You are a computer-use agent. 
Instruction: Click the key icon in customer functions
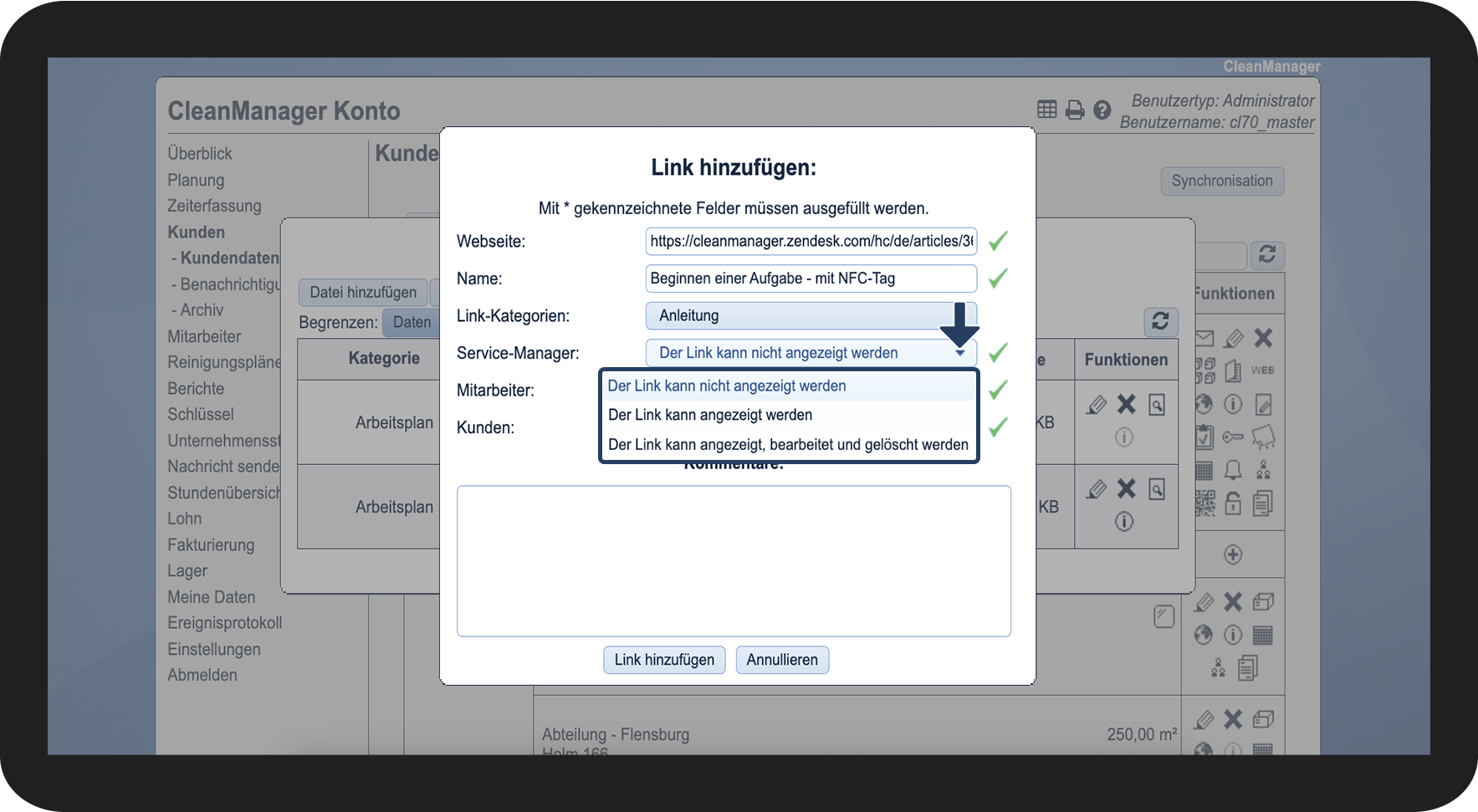point(1233,437)
